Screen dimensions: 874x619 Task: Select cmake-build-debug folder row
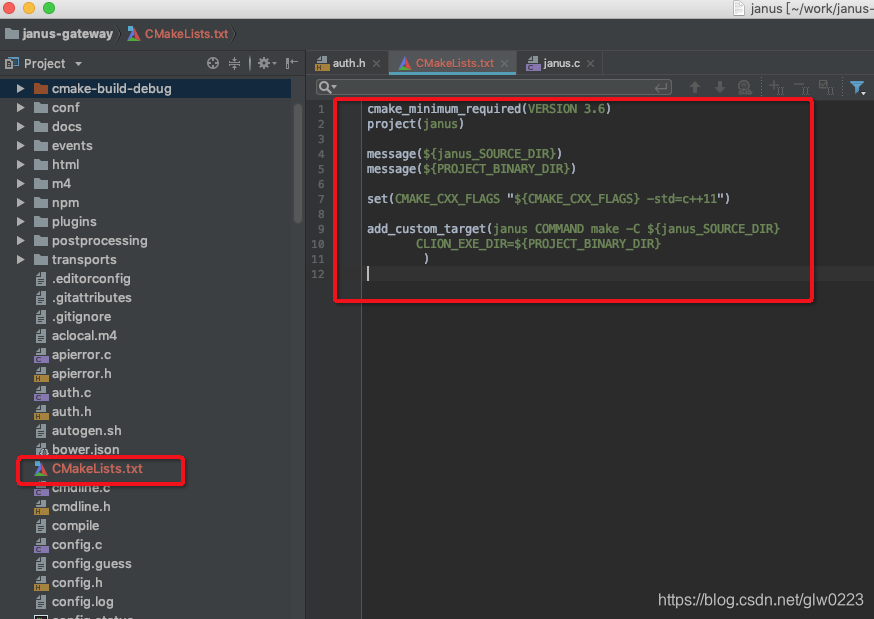[145, 89]
